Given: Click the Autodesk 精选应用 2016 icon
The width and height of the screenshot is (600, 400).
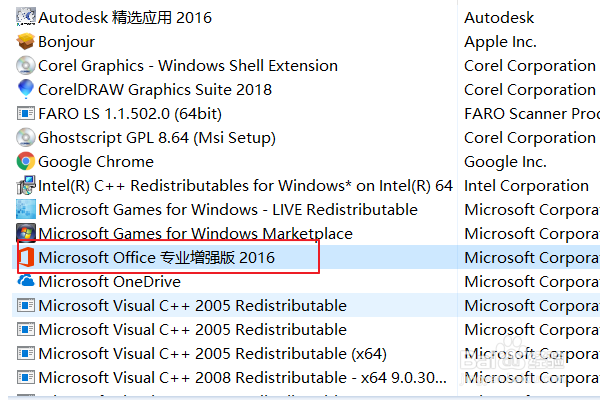Looking at the screenshot, I should pyautogui.click(x=26, y=17).
